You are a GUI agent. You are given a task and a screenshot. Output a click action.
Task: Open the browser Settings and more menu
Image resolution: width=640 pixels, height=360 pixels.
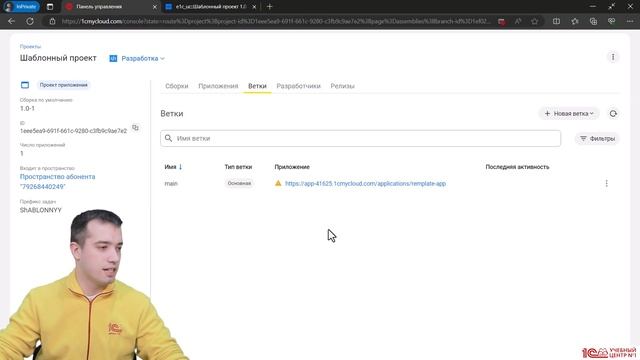point(630,21)
